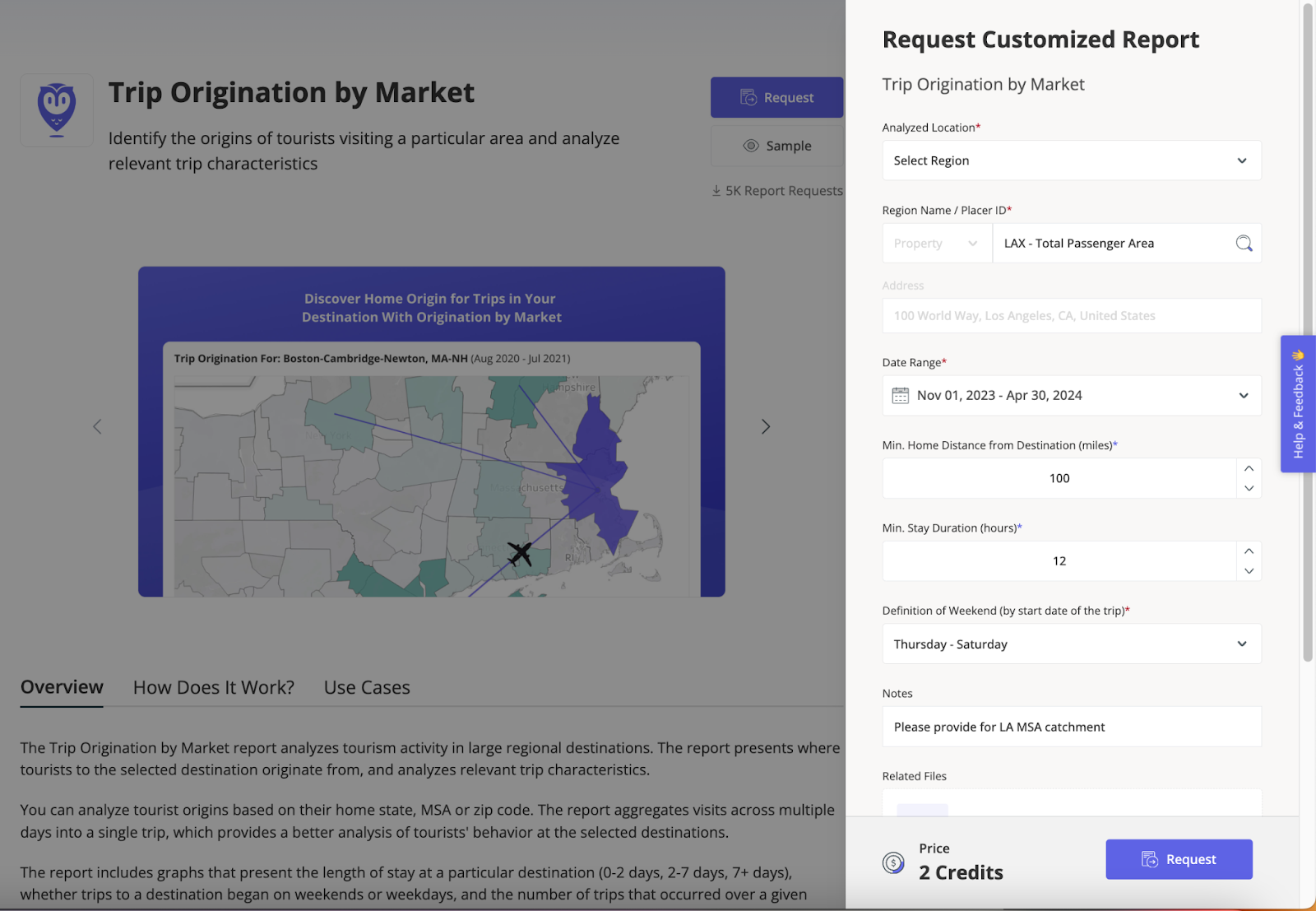Click the Notes field with LA MSA text
This screenshot has height=911, width=1316.
pos(1072,727)
